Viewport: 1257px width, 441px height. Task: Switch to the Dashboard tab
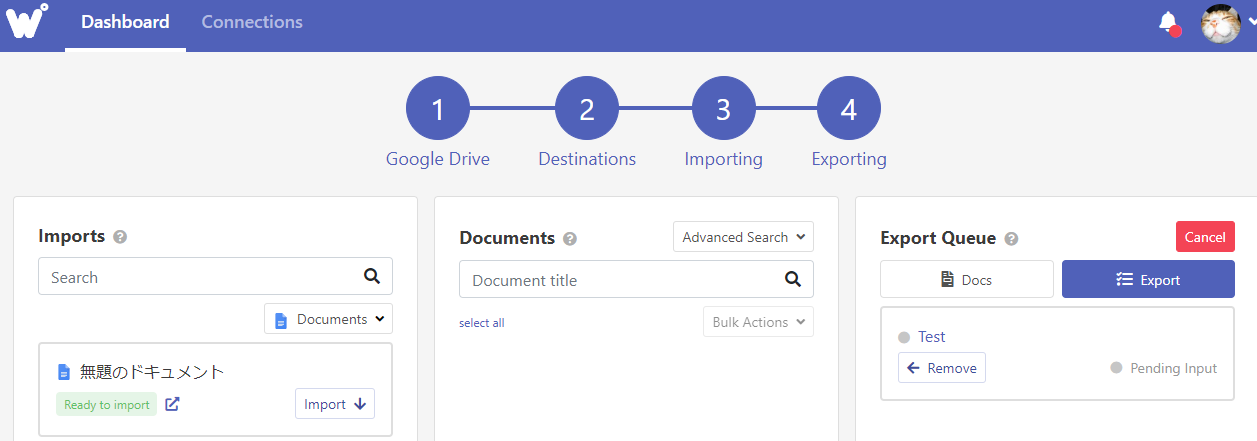pyautogui.click(x=125, y=22)
